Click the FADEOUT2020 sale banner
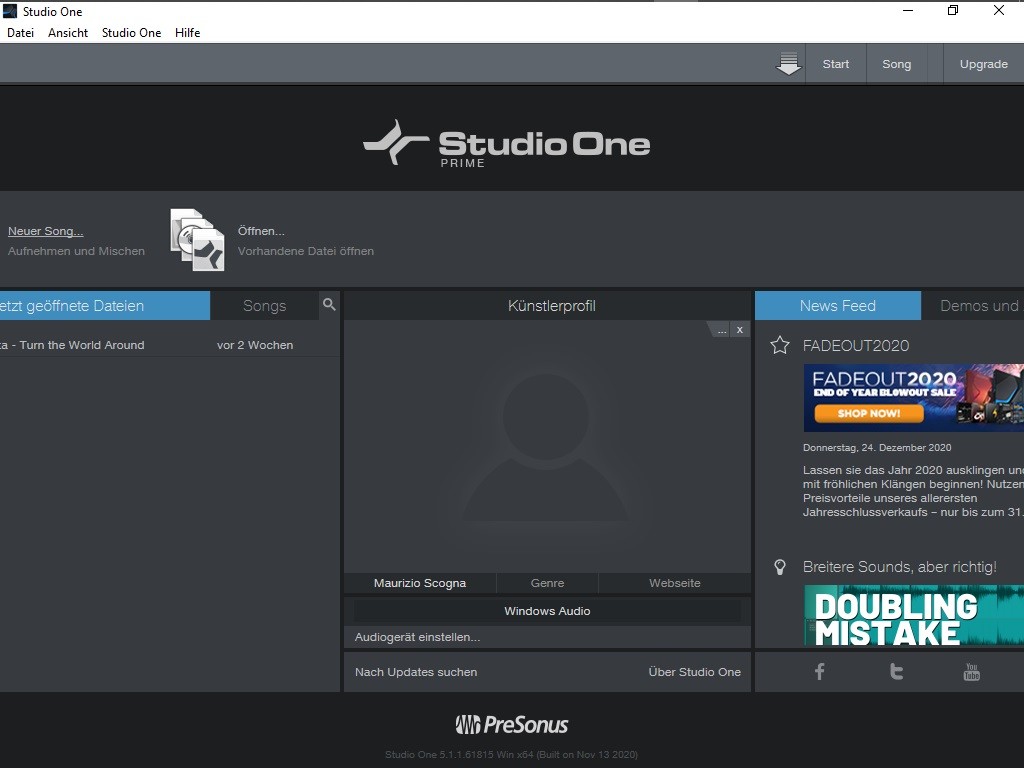The height and width of the screenshot is (768, 1024). tap(914, 398)
